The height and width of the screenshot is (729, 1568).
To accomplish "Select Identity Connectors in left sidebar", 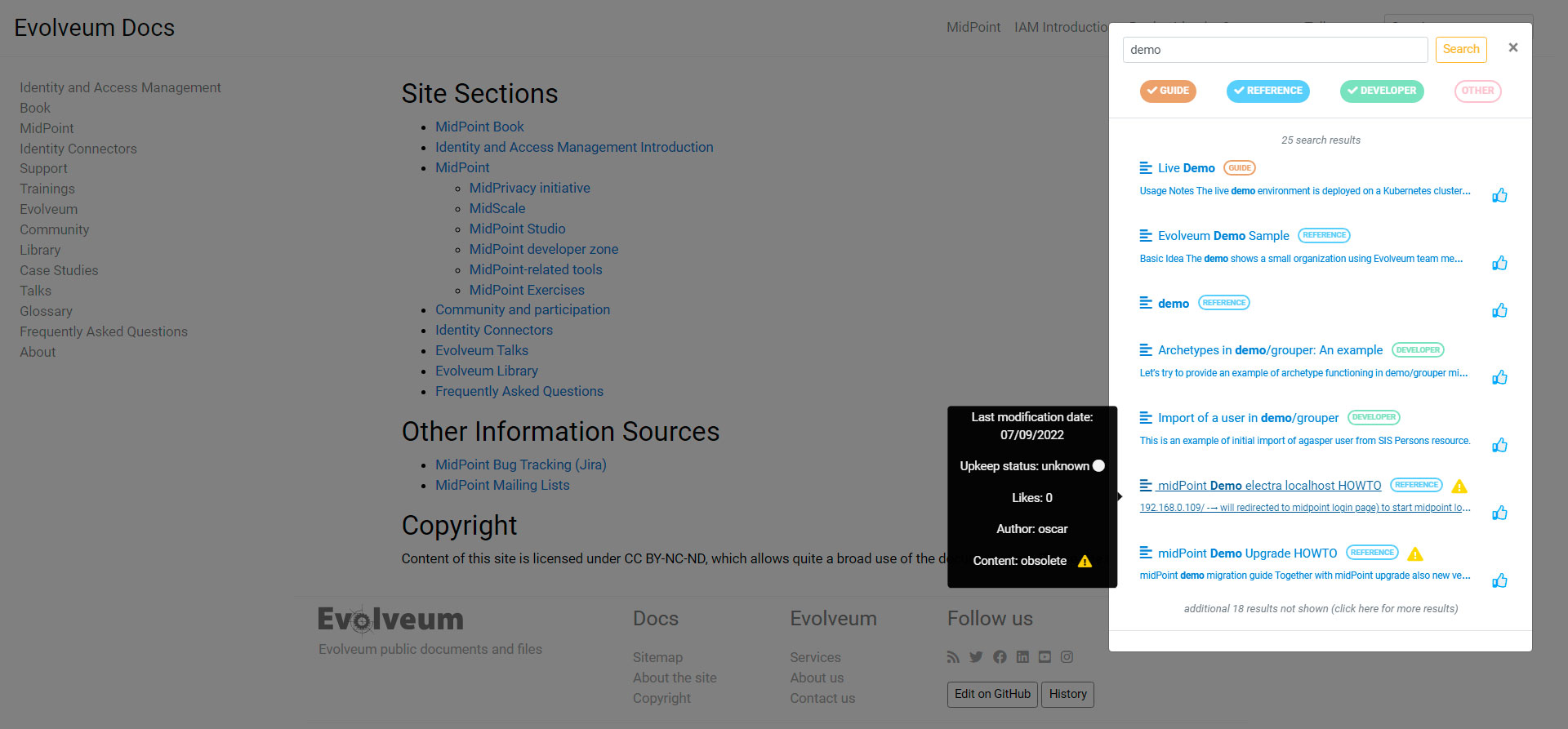I will (78, 149).
